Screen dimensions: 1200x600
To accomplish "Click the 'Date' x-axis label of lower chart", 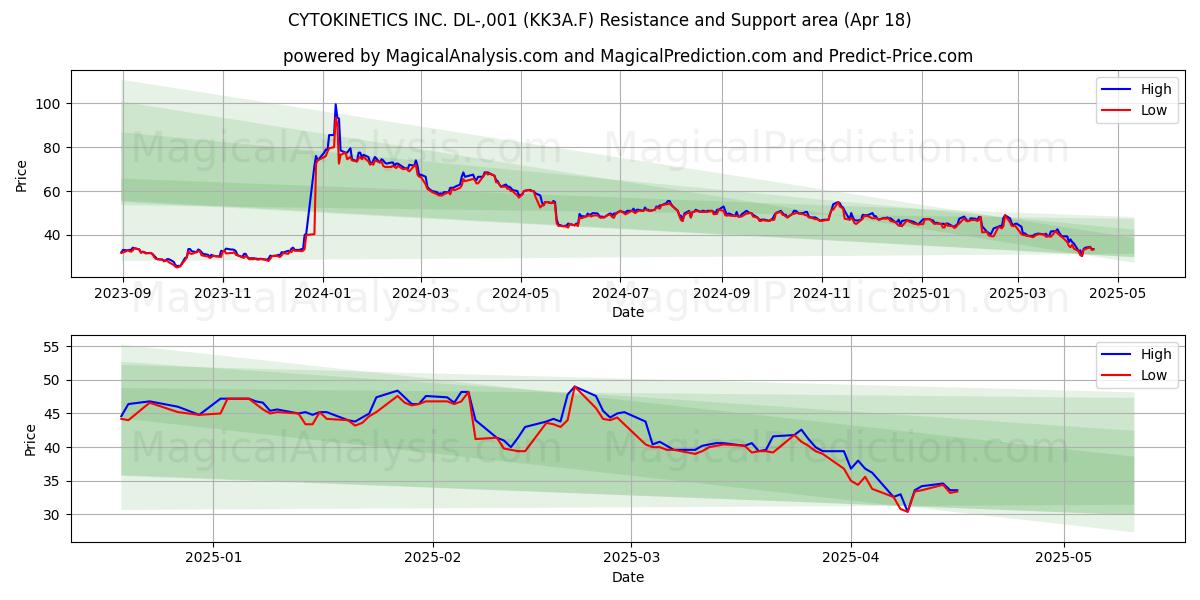I will point(628,577).
